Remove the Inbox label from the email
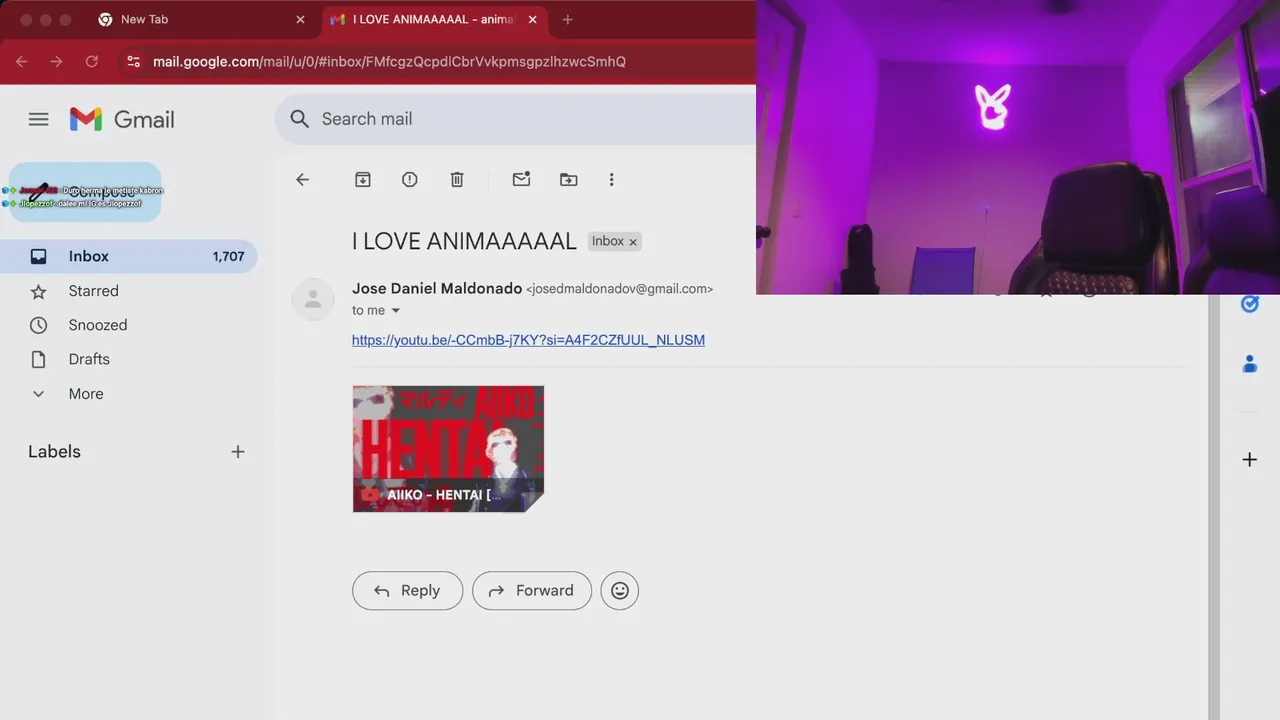 click(633, 242)
